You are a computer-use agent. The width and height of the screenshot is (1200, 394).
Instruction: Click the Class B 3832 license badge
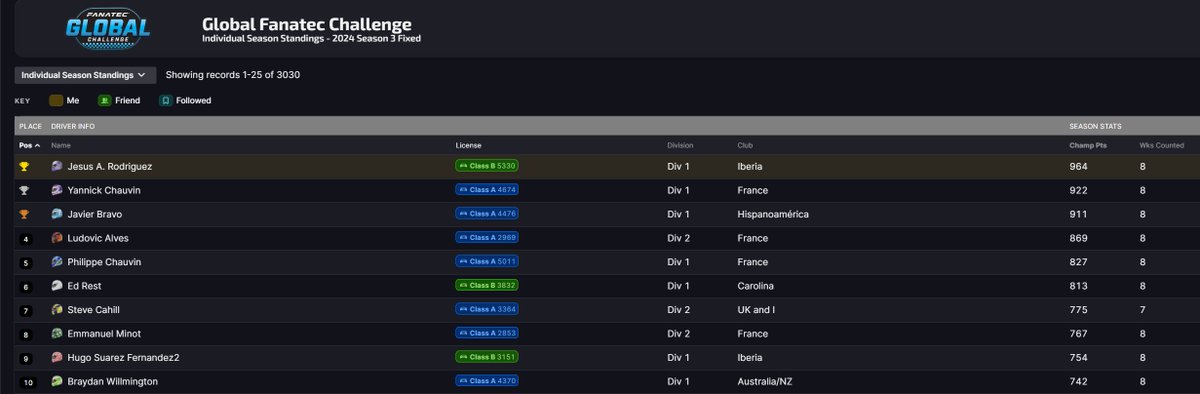pos(487,286)
